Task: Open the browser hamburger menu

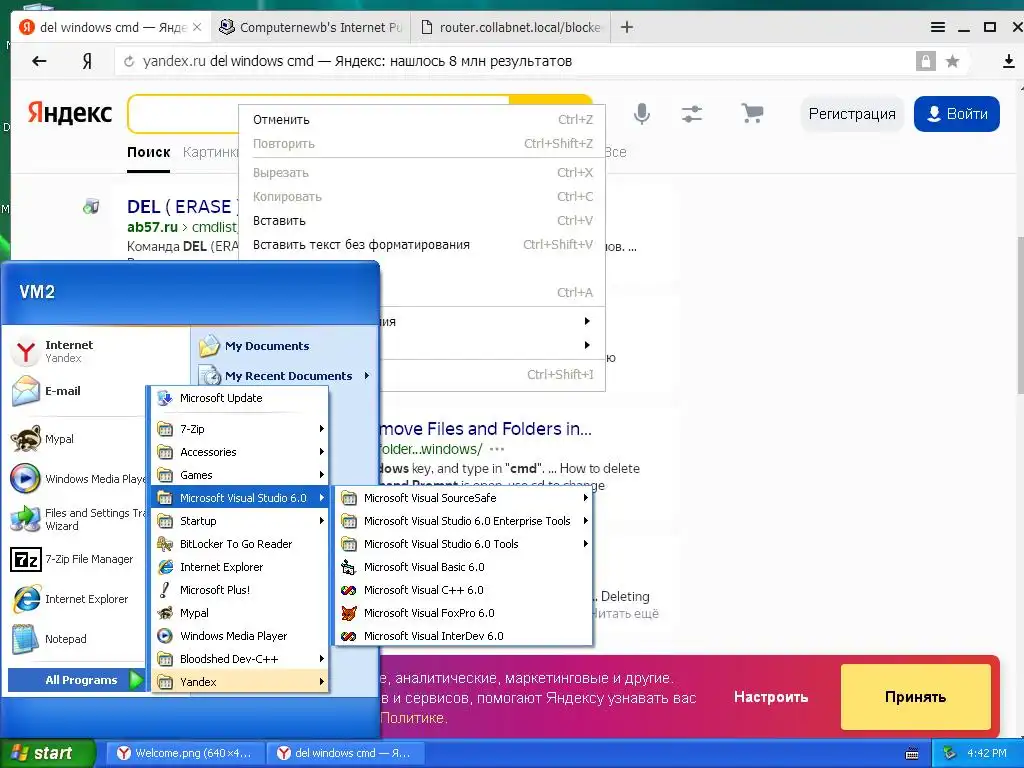Action: (938, 27)
